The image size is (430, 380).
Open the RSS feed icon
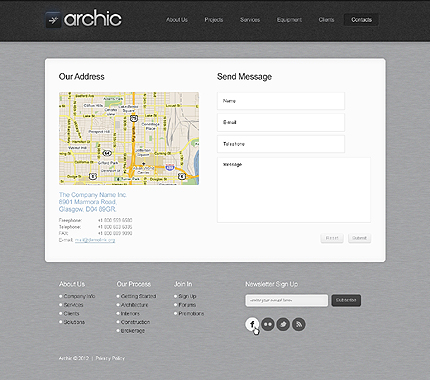(299, 324)
